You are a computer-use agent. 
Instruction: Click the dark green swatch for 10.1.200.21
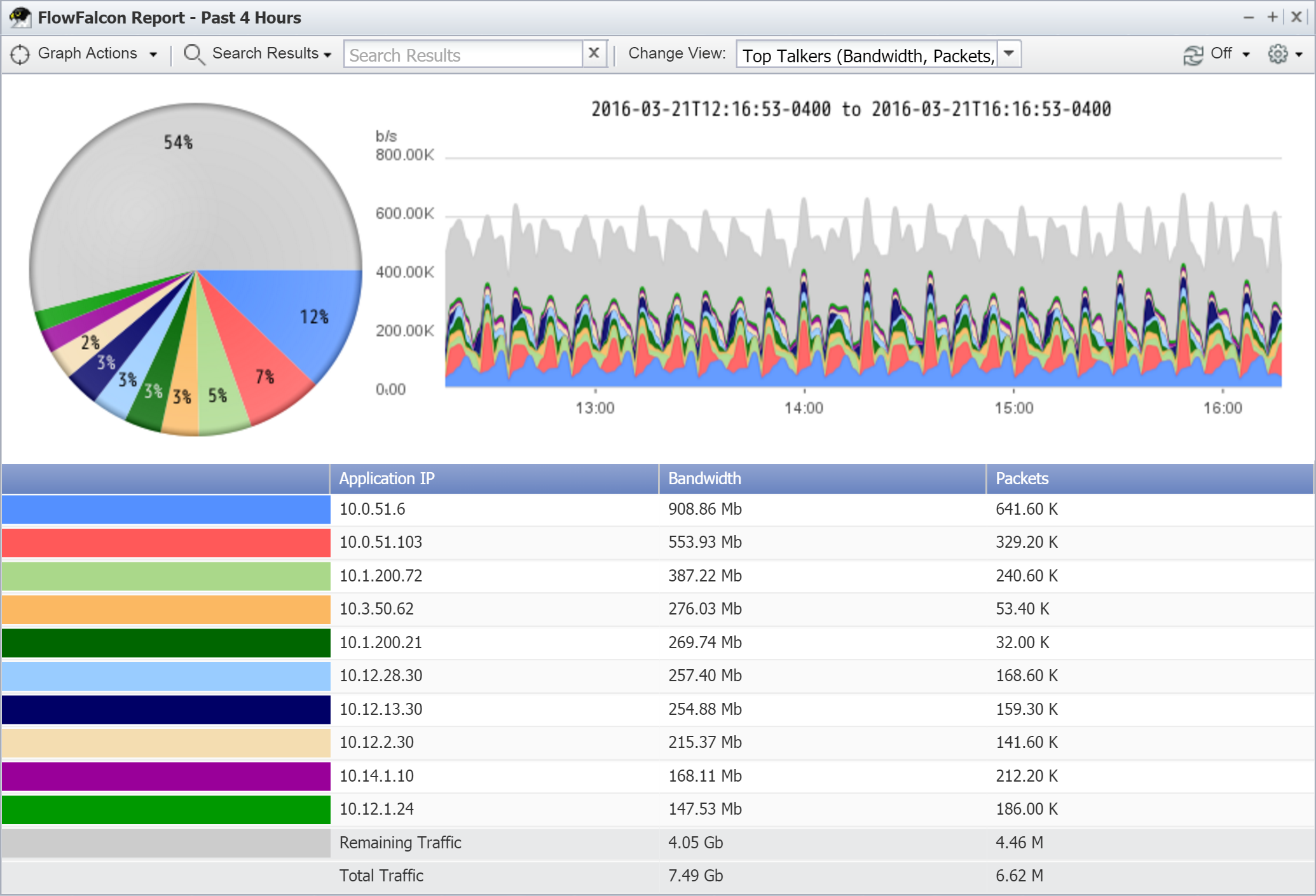click(x=166, y=643)
